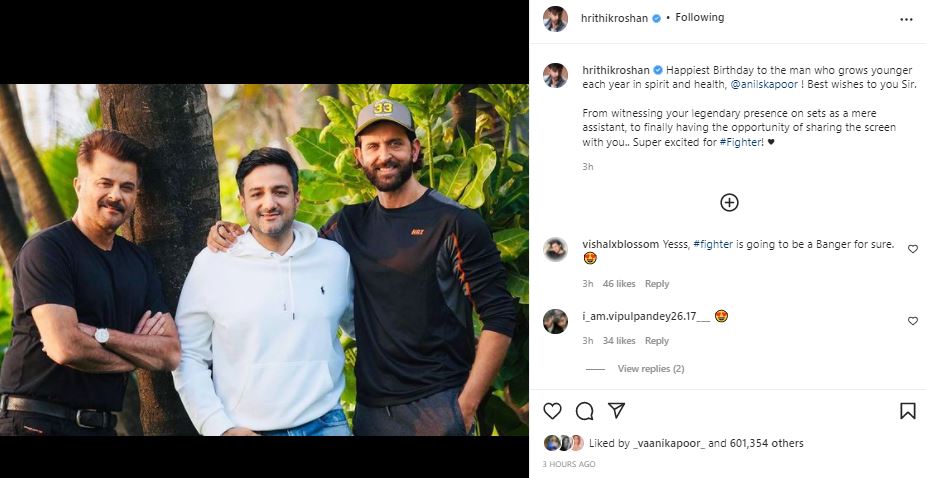Viewport: 926px width, 478px height.
Task: Load more comments with the plus circle
Action: 729,203
